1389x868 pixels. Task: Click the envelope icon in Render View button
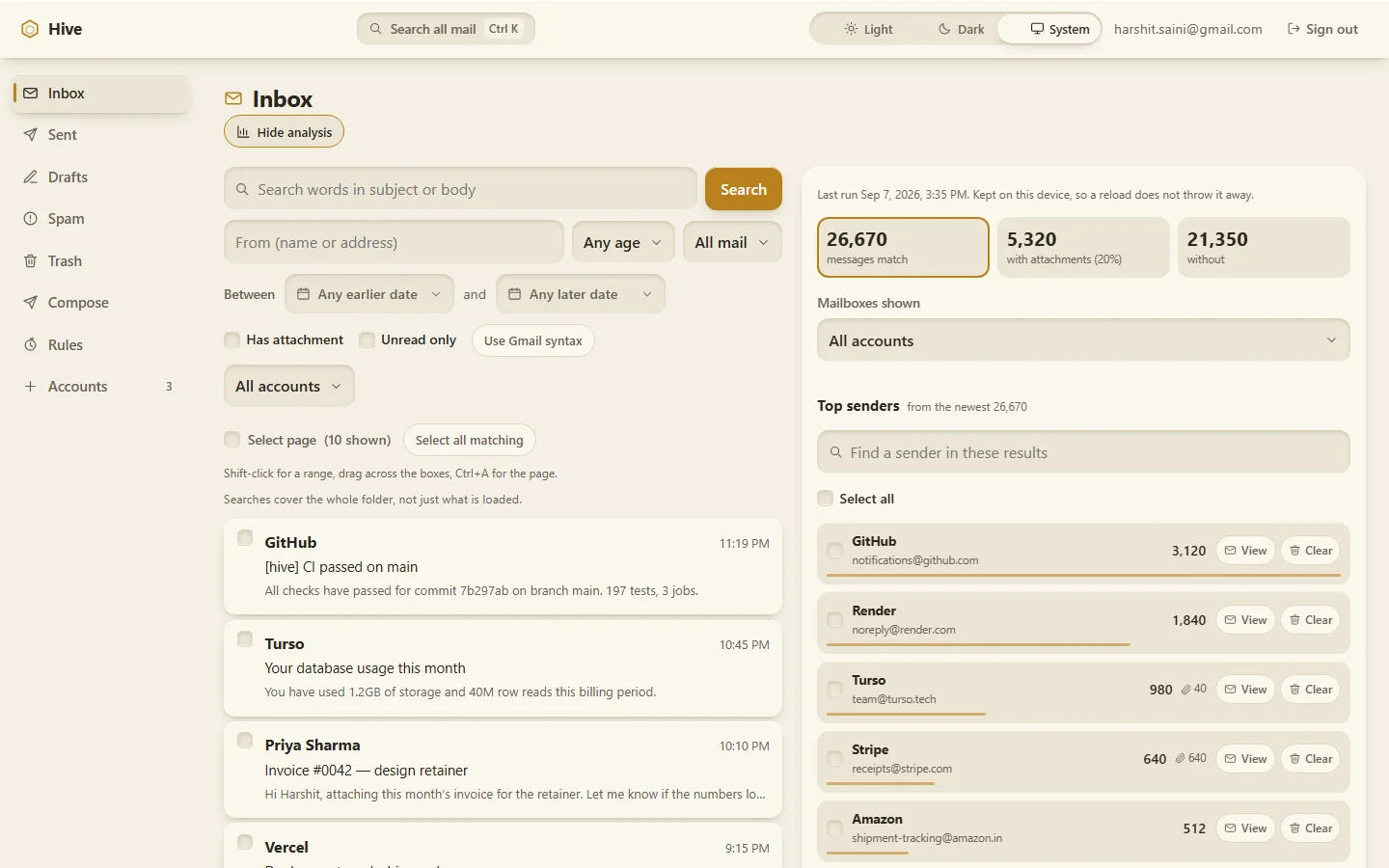pos(1230,620)
